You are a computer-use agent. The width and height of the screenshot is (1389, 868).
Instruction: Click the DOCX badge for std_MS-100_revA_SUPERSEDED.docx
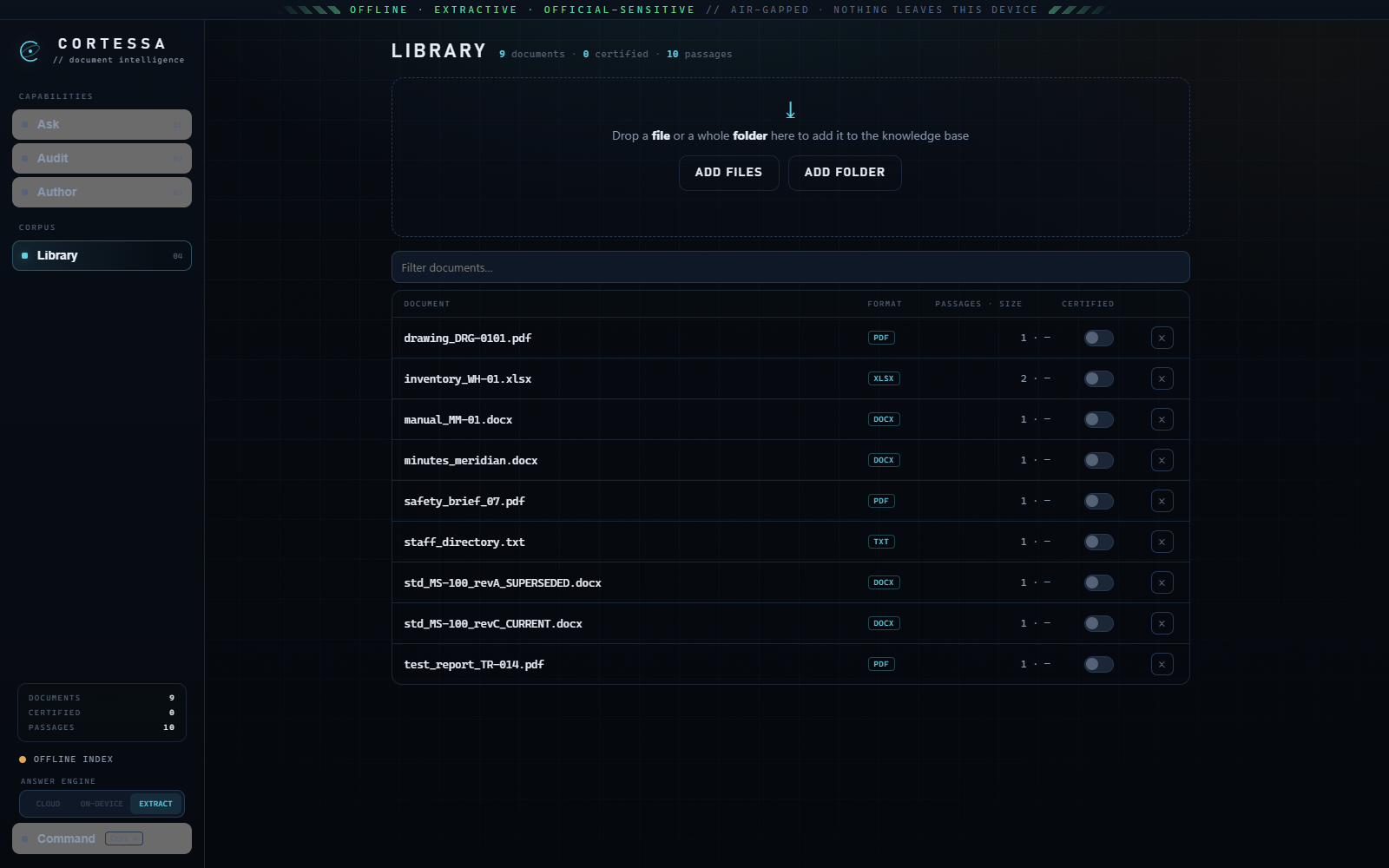(x=884, y=582)
